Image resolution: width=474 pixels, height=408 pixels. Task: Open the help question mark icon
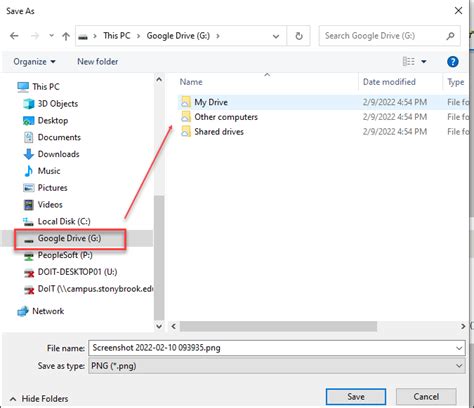pos(452,62)
